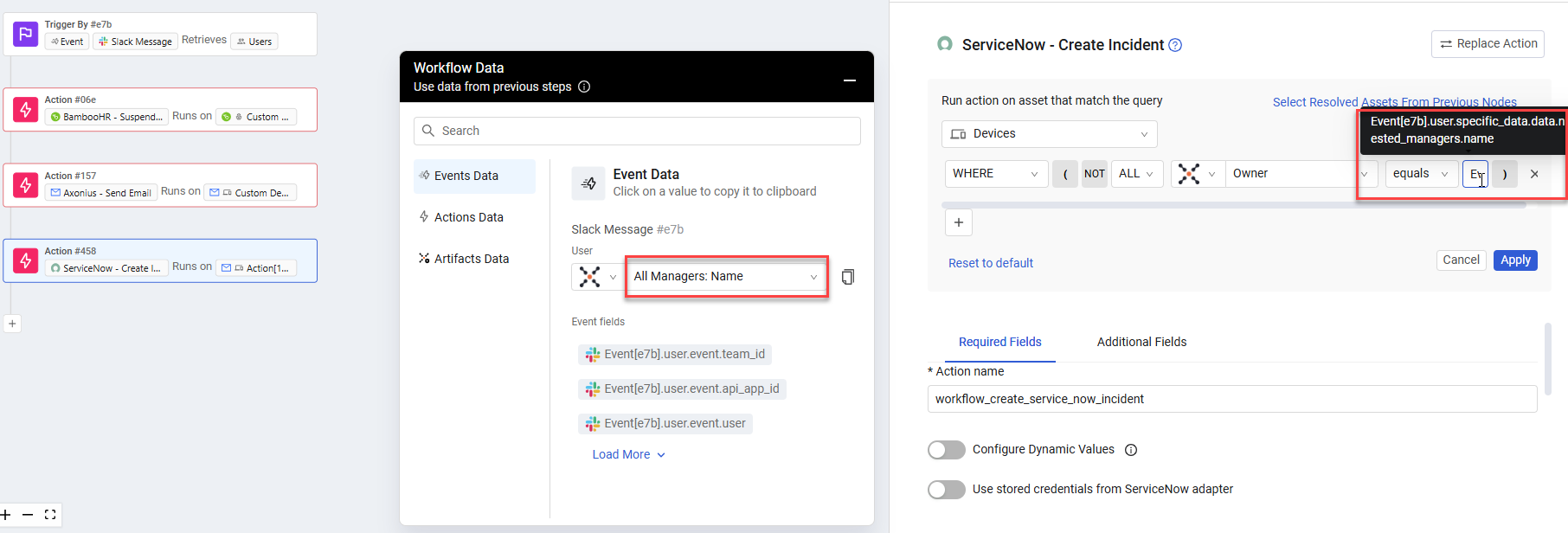
Task: Toggle Configure Dynamic Values switch
Action: tap(947, 450)
